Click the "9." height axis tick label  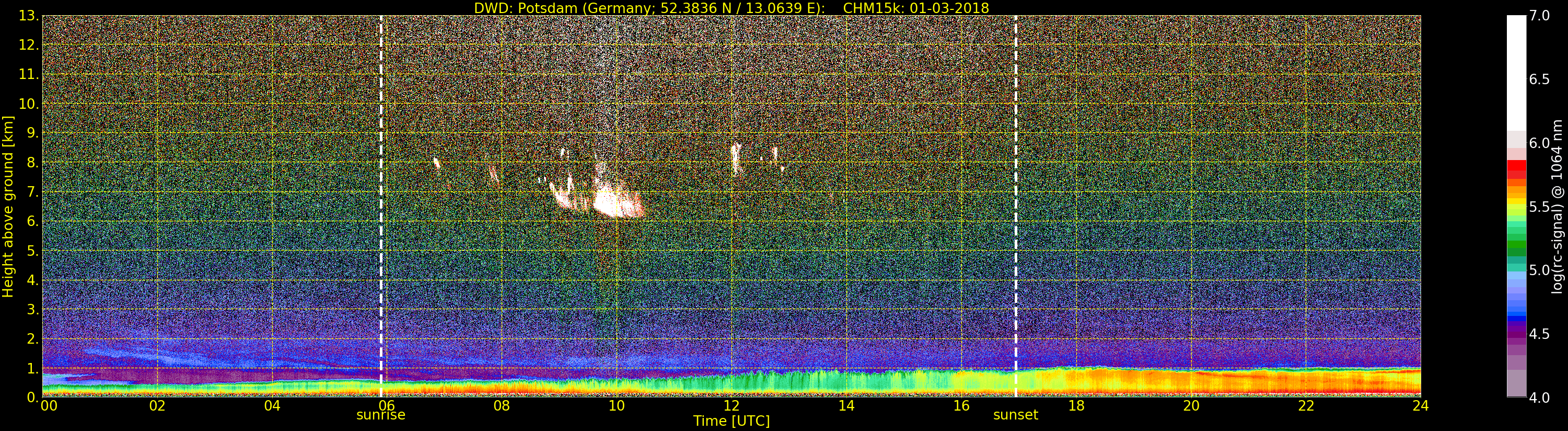pyautogui.click(x=33, y=133)
